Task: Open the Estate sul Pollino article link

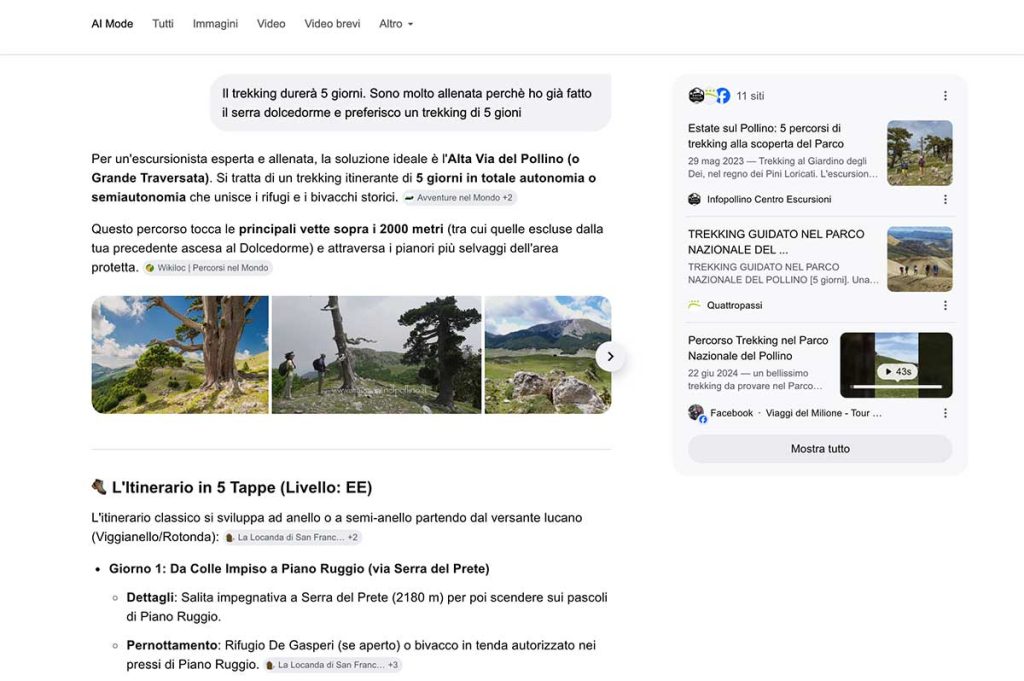Action: (x=765, y=136)
